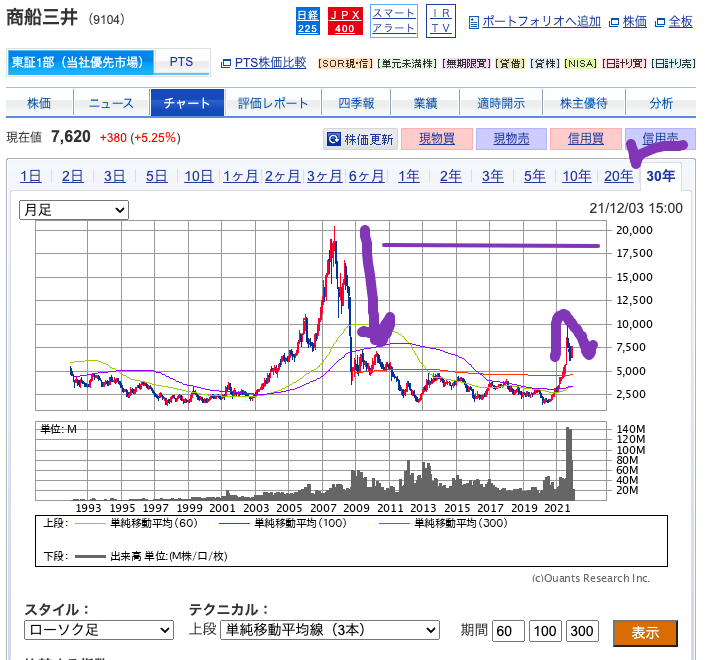This screenshot has width=706, height=660.
Task: Add stock via ポートフォリオへ追加 link
Action: pos(541,22)
